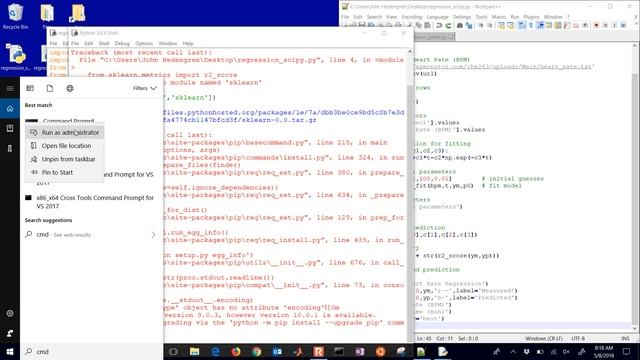Click Redo icon in Notepad++ toolbar
640x360 pixels.
click(448, 25)
